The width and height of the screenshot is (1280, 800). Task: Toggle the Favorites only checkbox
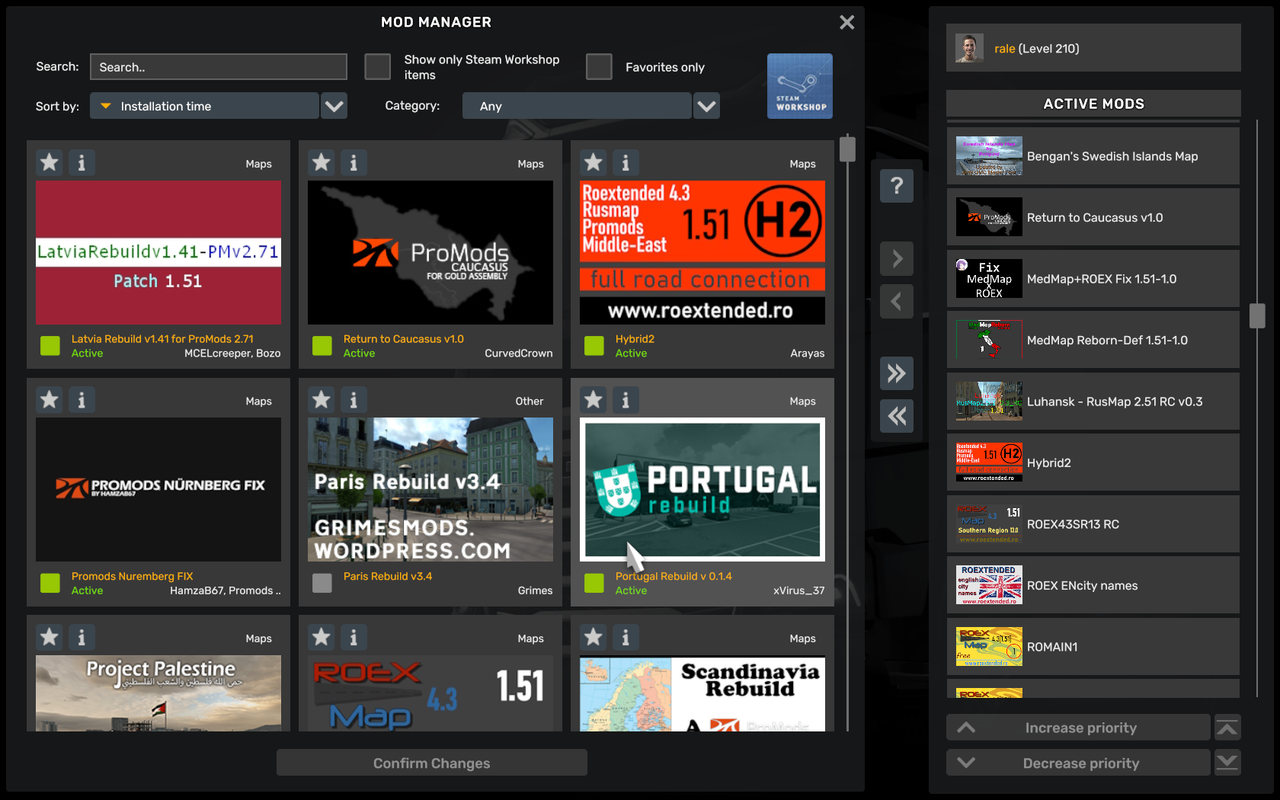click(599, 67)
